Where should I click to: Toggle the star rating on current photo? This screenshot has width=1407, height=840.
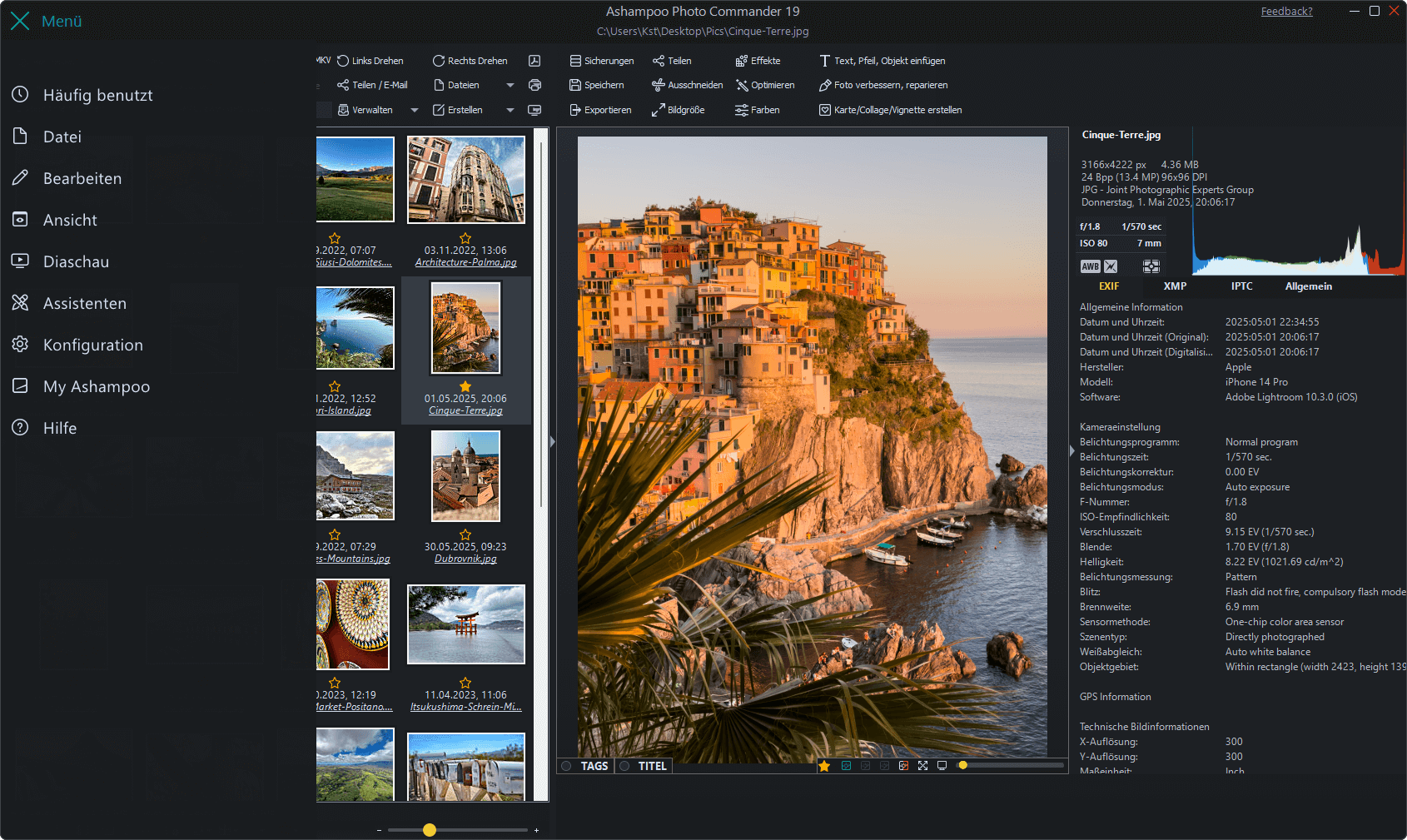[824, 765]
